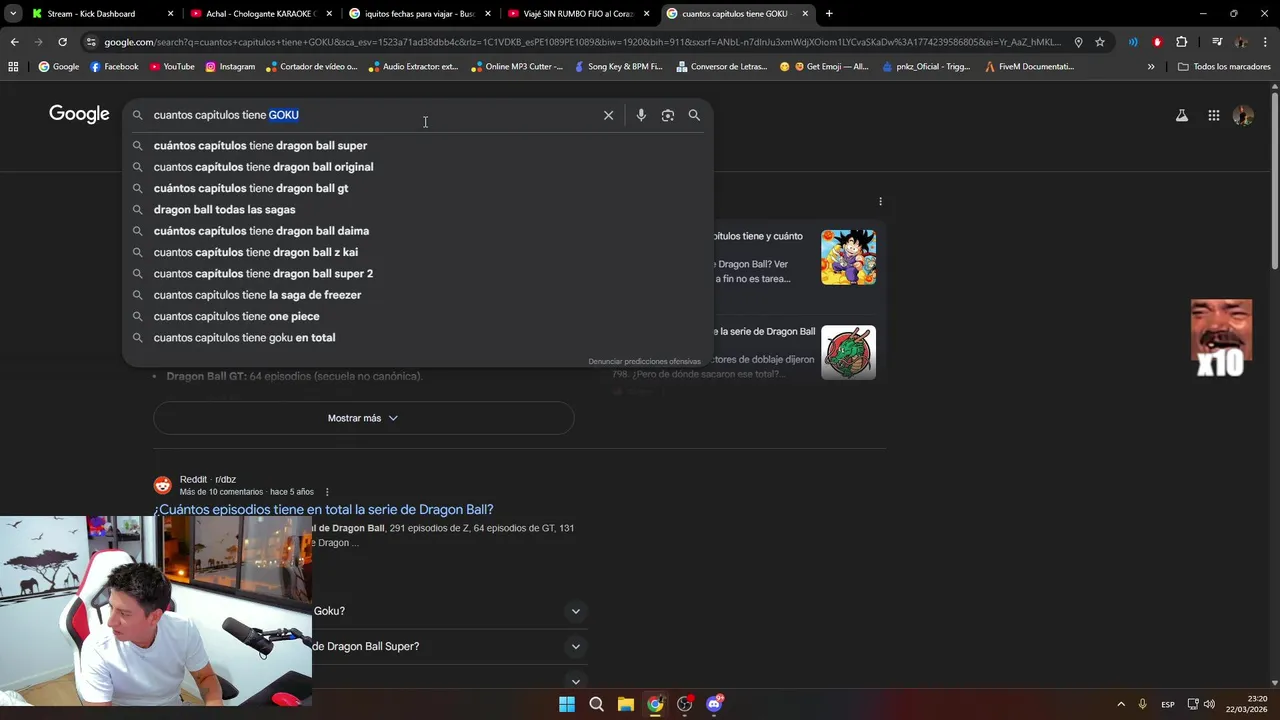Open Google Labs flask icon
The image size is (1280, 720).
click(1182, 115)
